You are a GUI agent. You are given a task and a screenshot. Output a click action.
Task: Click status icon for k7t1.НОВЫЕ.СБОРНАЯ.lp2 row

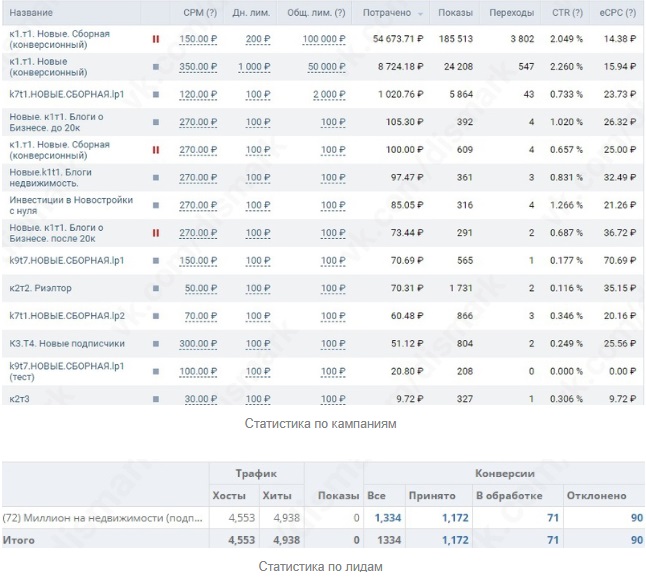coord(156,316)
